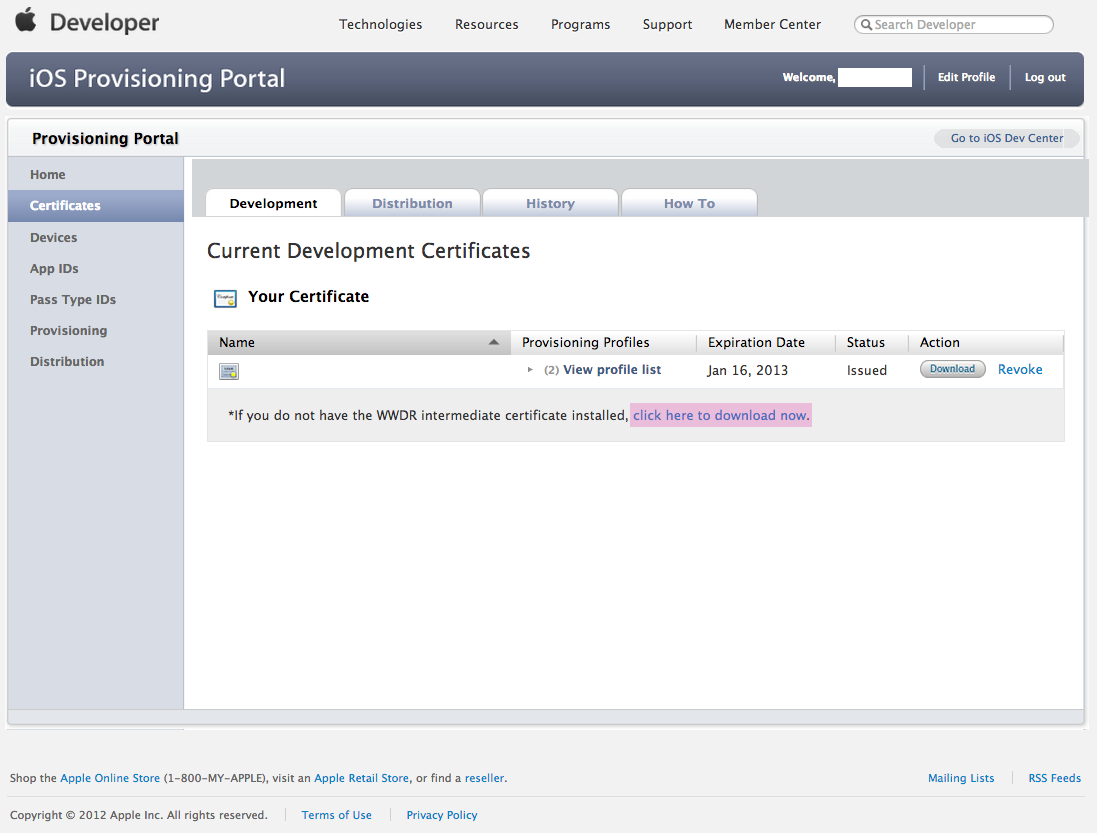Focus the Search Developer field
This screenshot has width=1097, height=833.
coord(954,24)
